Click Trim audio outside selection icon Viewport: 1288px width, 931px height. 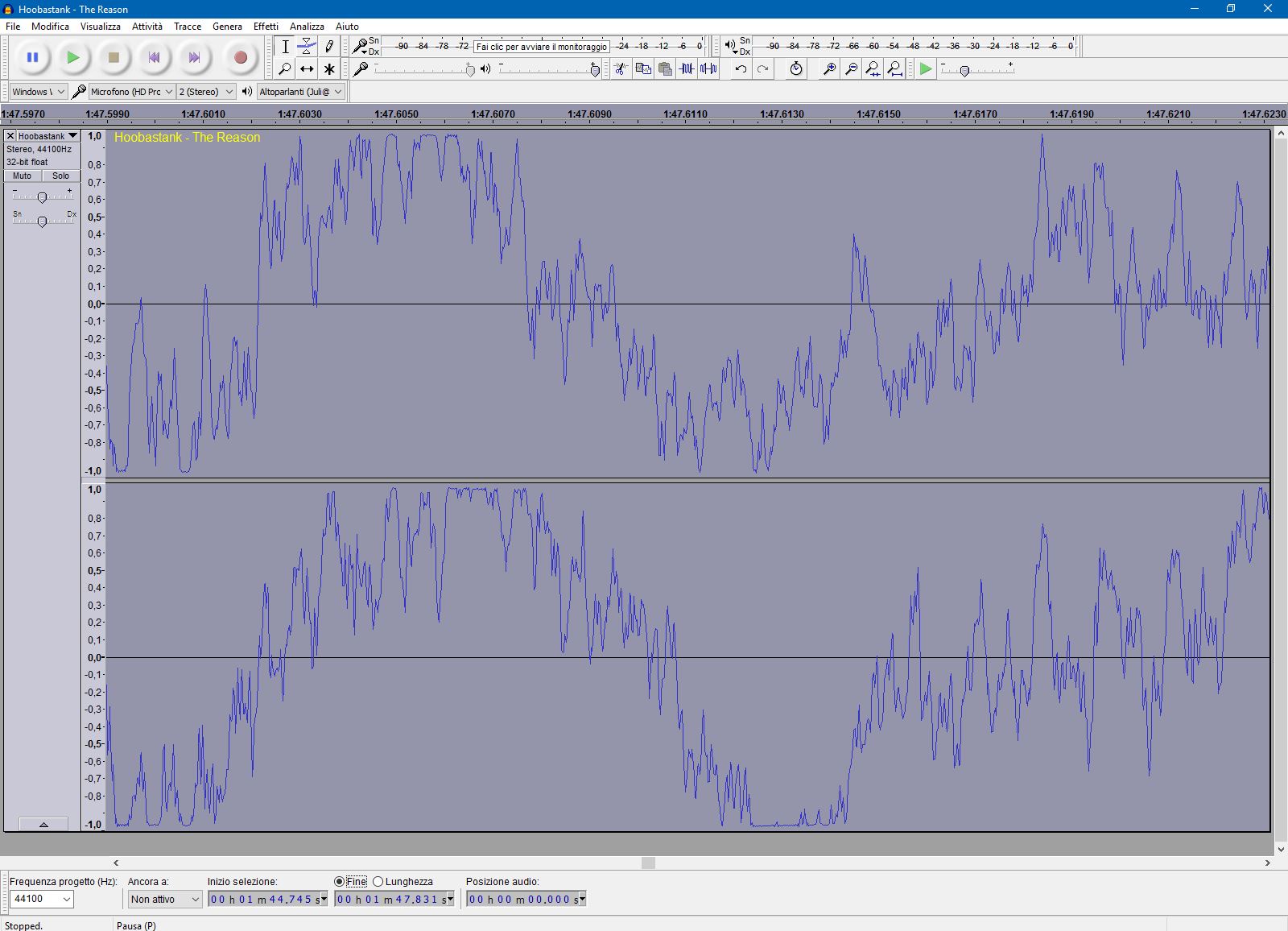click(x=687, y=69)
